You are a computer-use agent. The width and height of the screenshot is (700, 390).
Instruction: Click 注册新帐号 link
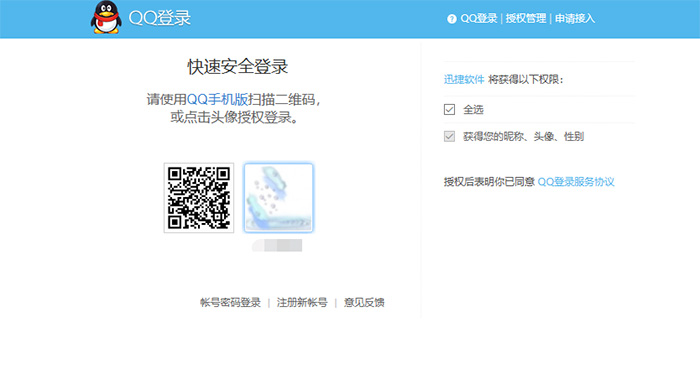coord(302,303)
